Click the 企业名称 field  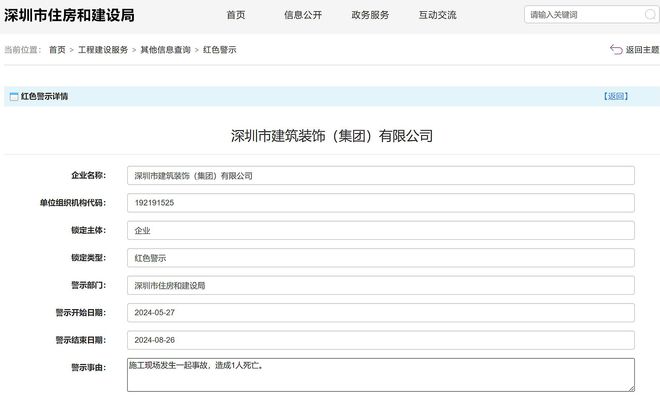381,176
